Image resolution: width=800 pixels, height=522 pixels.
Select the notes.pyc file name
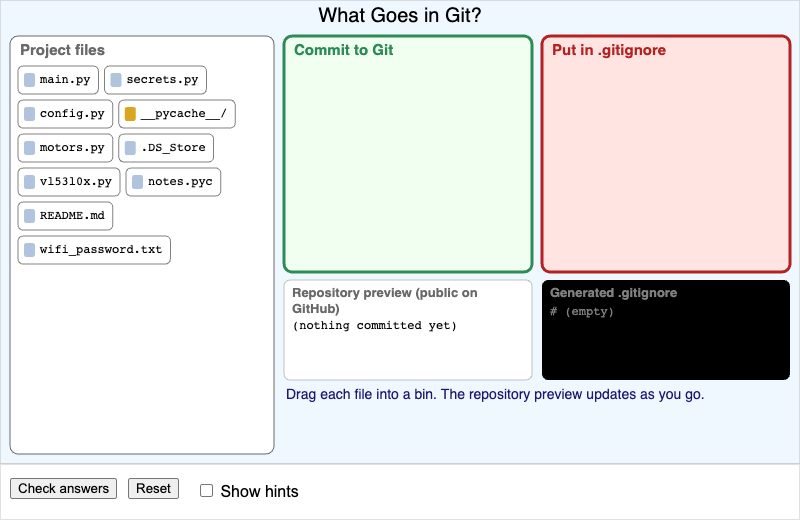tap(180, 182)
